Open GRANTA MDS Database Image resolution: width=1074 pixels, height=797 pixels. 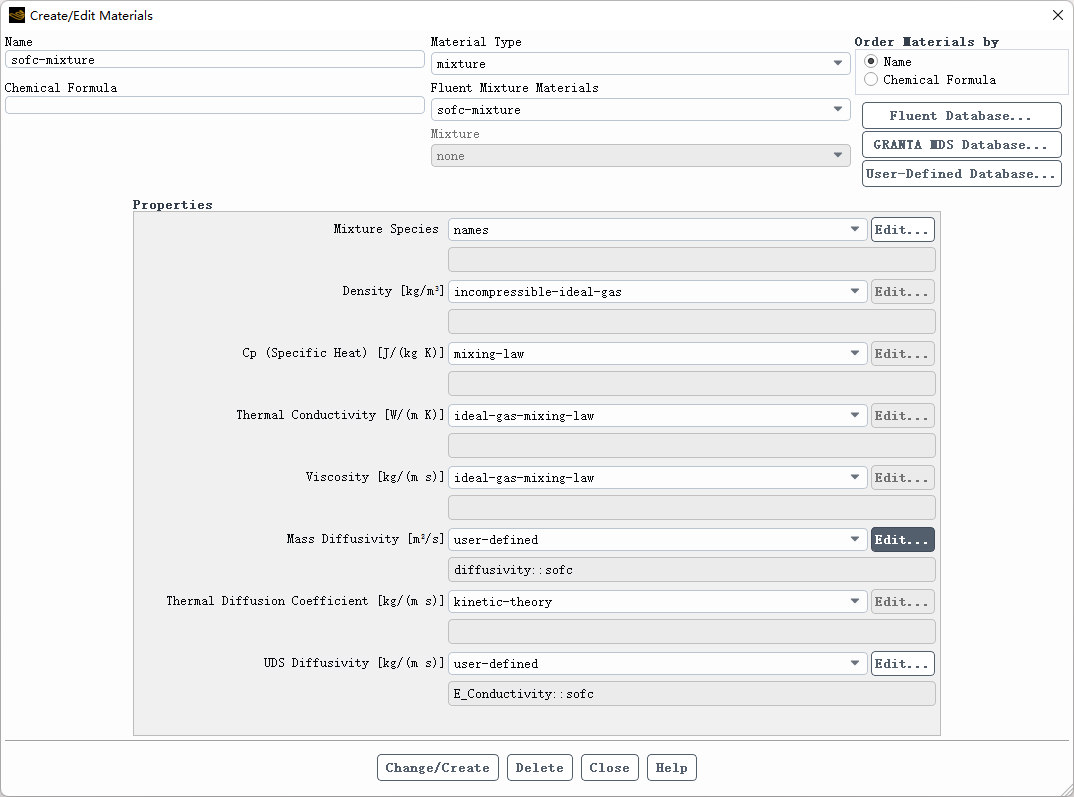(960, 145)
